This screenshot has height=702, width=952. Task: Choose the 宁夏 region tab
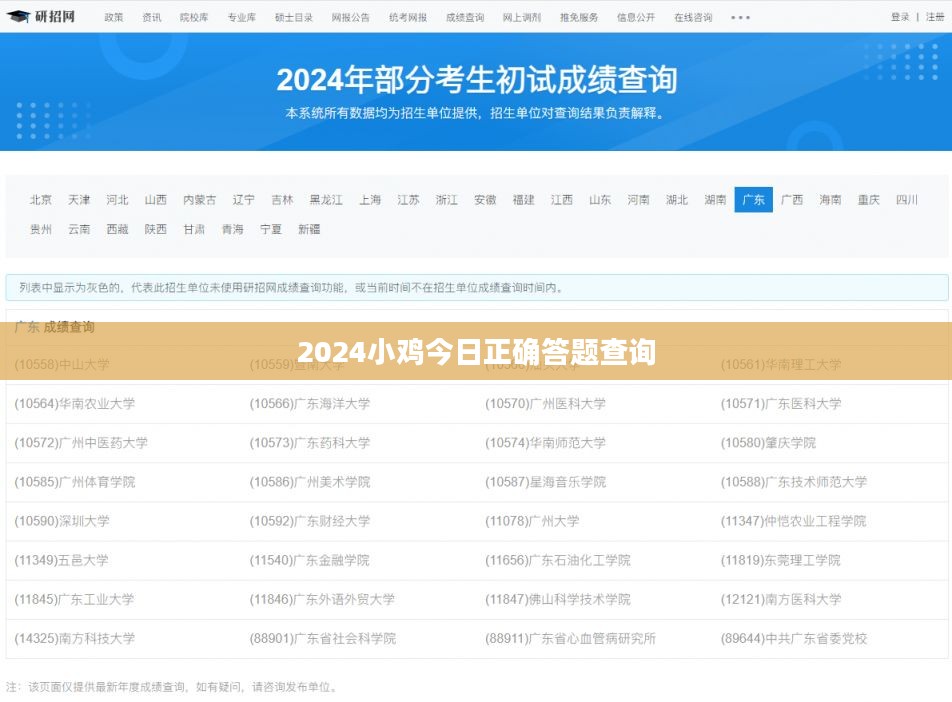coord(271,230)
